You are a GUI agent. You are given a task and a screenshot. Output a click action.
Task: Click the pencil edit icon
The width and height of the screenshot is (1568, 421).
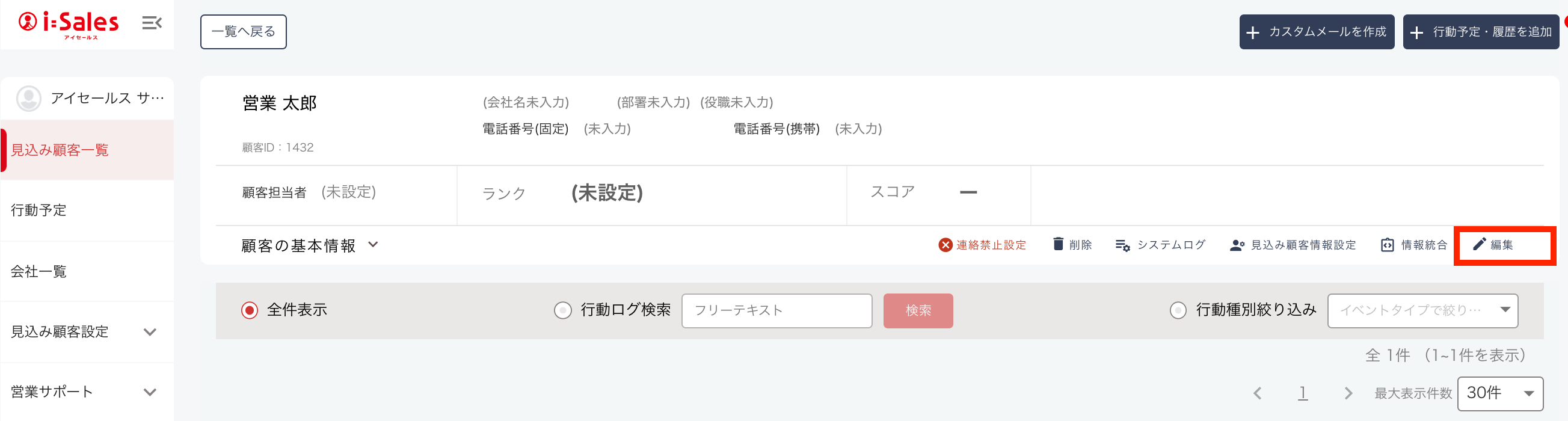click(x=1478, y=245)
